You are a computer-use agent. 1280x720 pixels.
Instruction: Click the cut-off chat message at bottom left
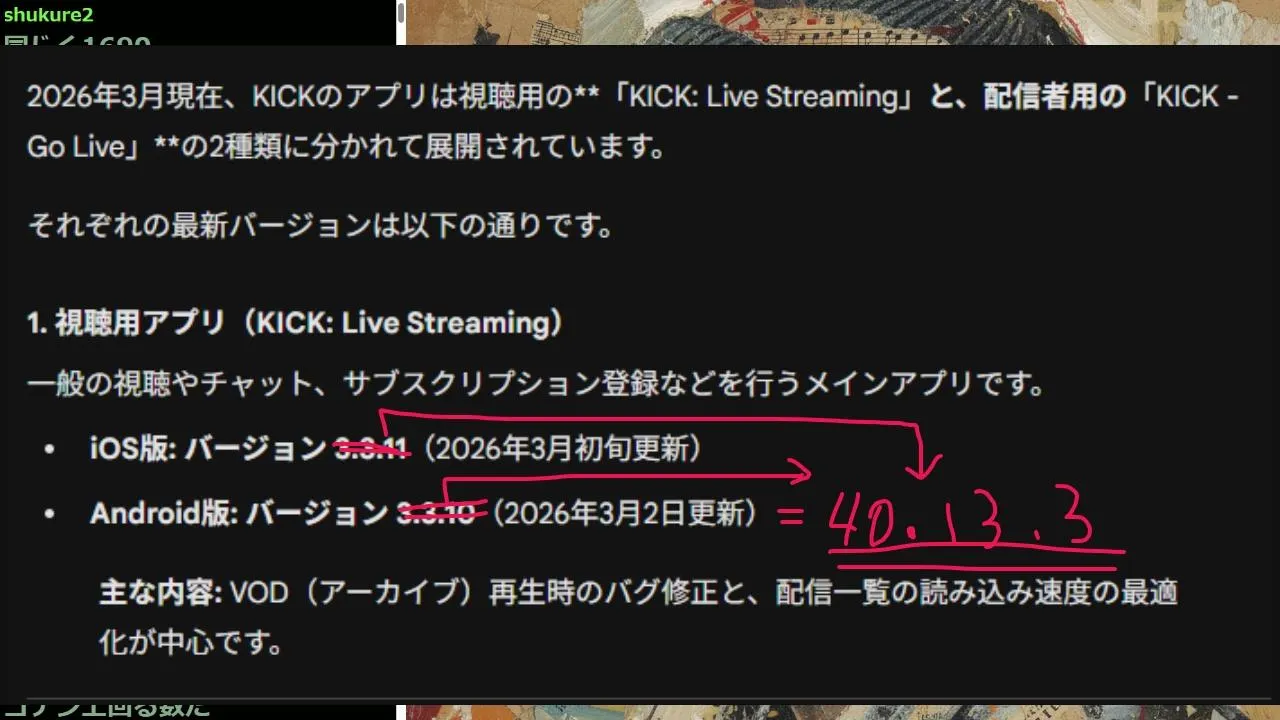(x=118, y=710)
